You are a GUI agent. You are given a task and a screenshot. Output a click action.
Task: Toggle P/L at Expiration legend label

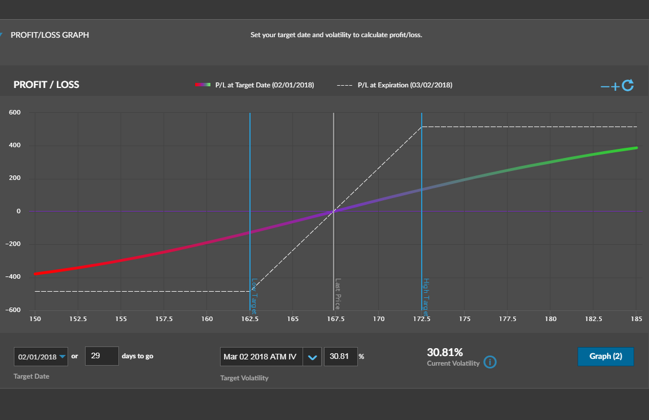(x=405, y=85)
